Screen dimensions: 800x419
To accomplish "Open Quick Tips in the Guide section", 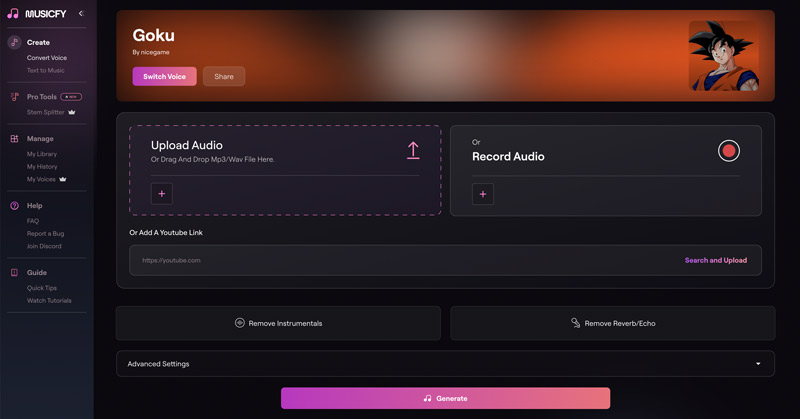I will click(x=42, y=288).
